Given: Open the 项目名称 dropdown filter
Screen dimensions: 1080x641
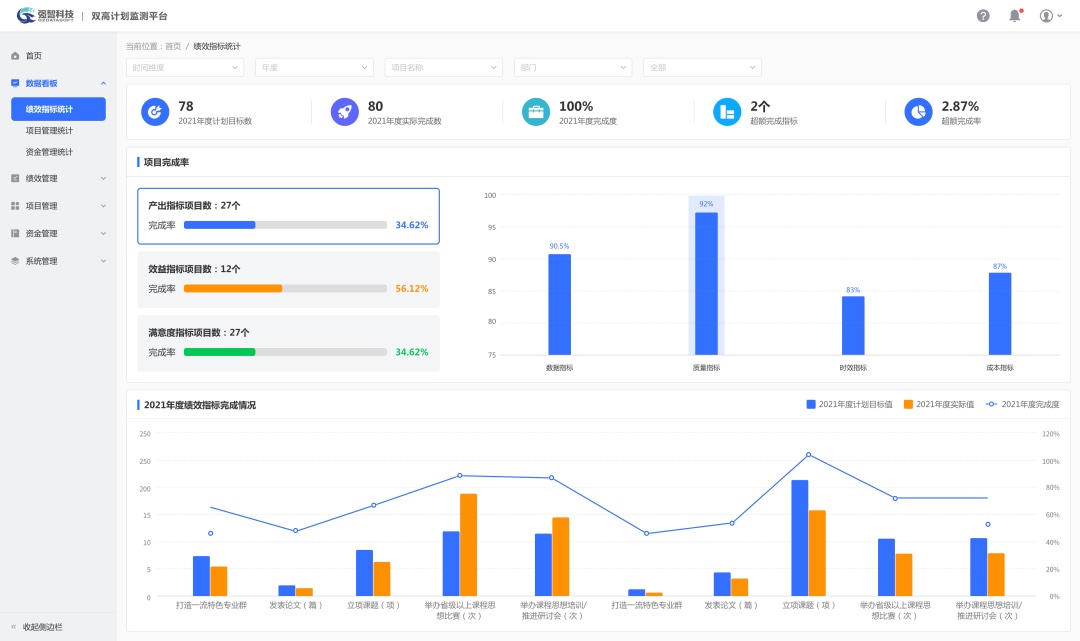Looking at the screenshot, I should 443,68.
